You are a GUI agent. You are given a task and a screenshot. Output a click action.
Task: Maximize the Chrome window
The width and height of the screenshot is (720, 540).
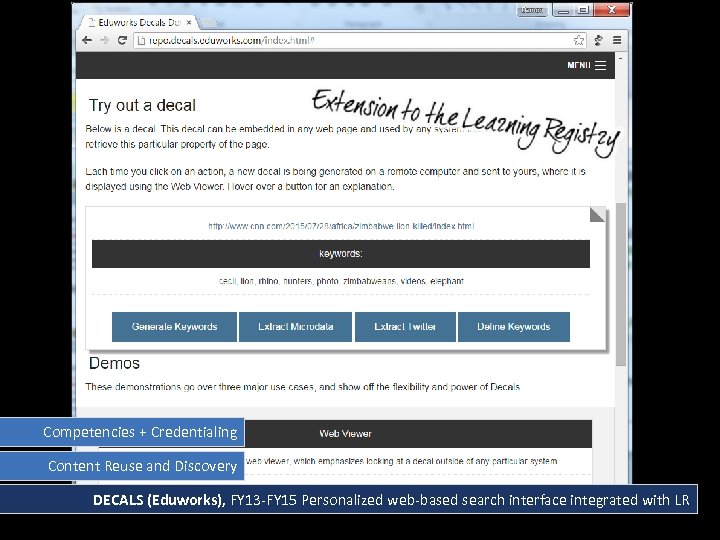583,10
